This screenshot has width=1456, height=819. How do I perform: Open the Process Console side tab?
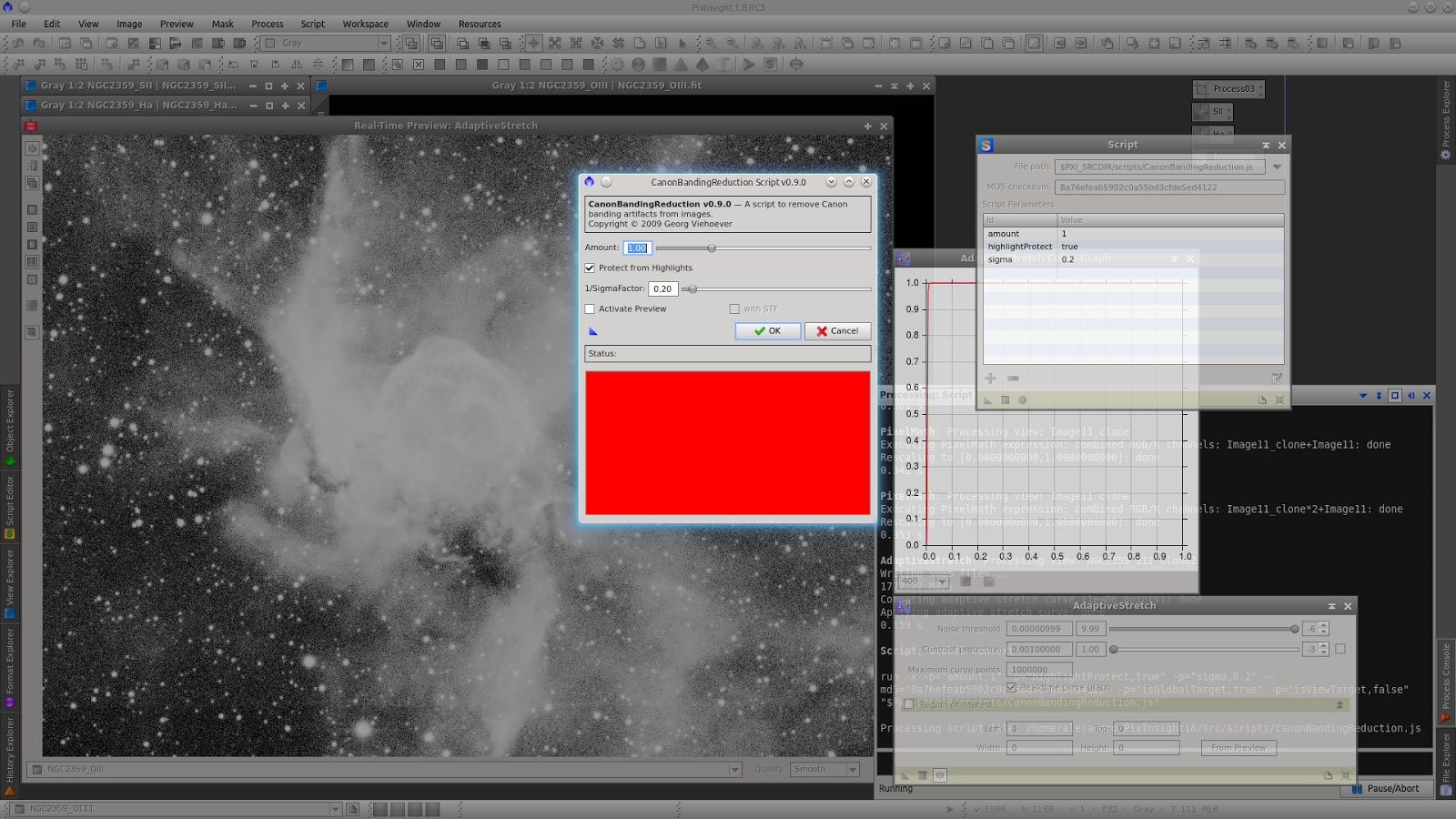click(x=1446, y=682)
